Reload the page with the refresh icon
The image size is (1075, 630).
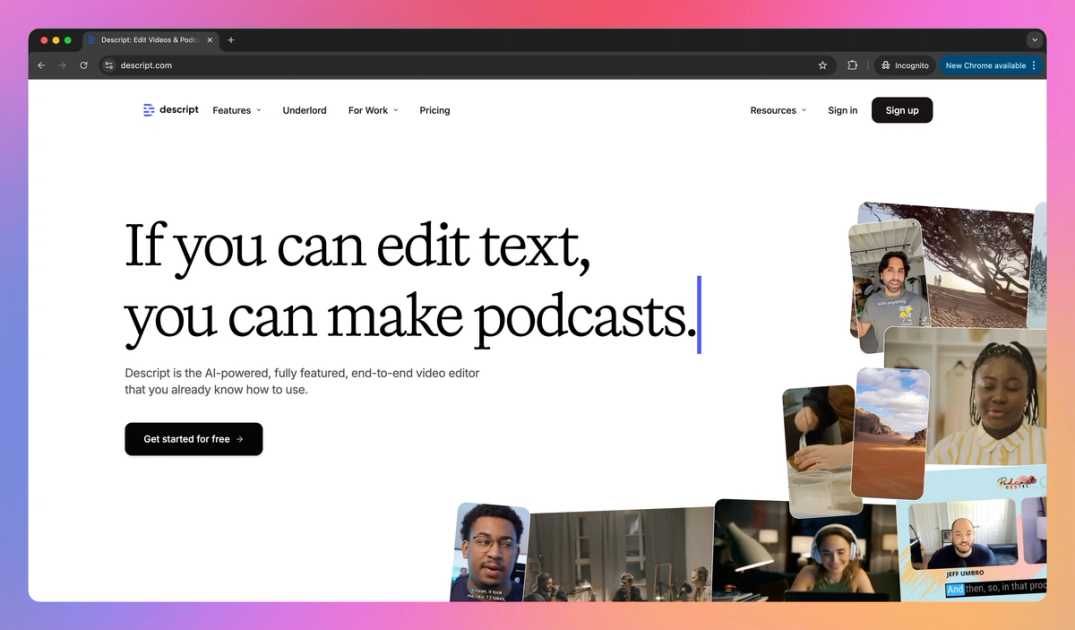(x=83, y=64)
